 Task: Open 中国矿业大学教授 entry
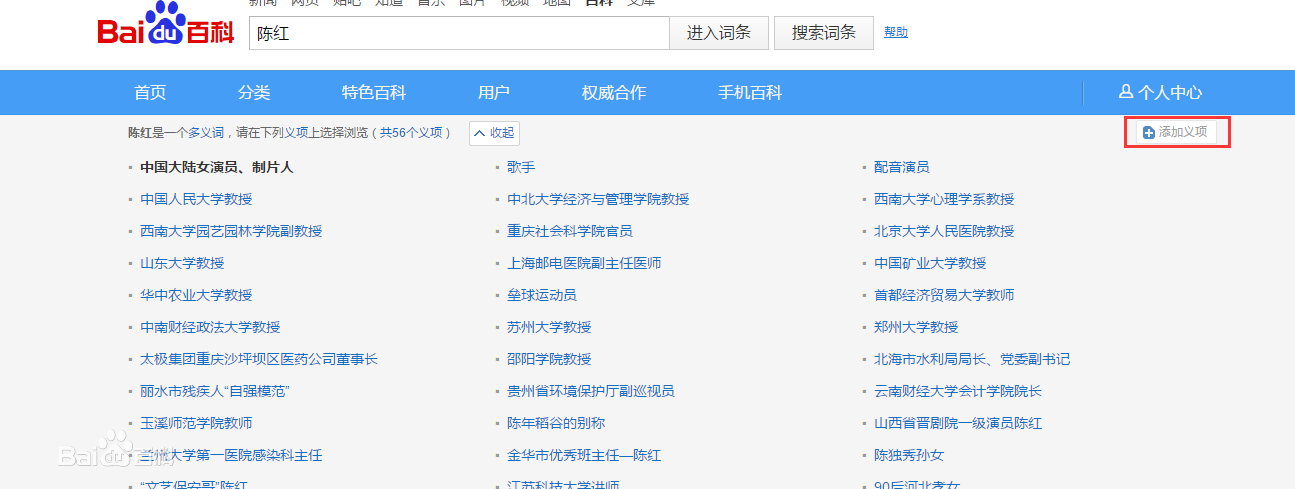pyautogui.click(x=930, y=263)
